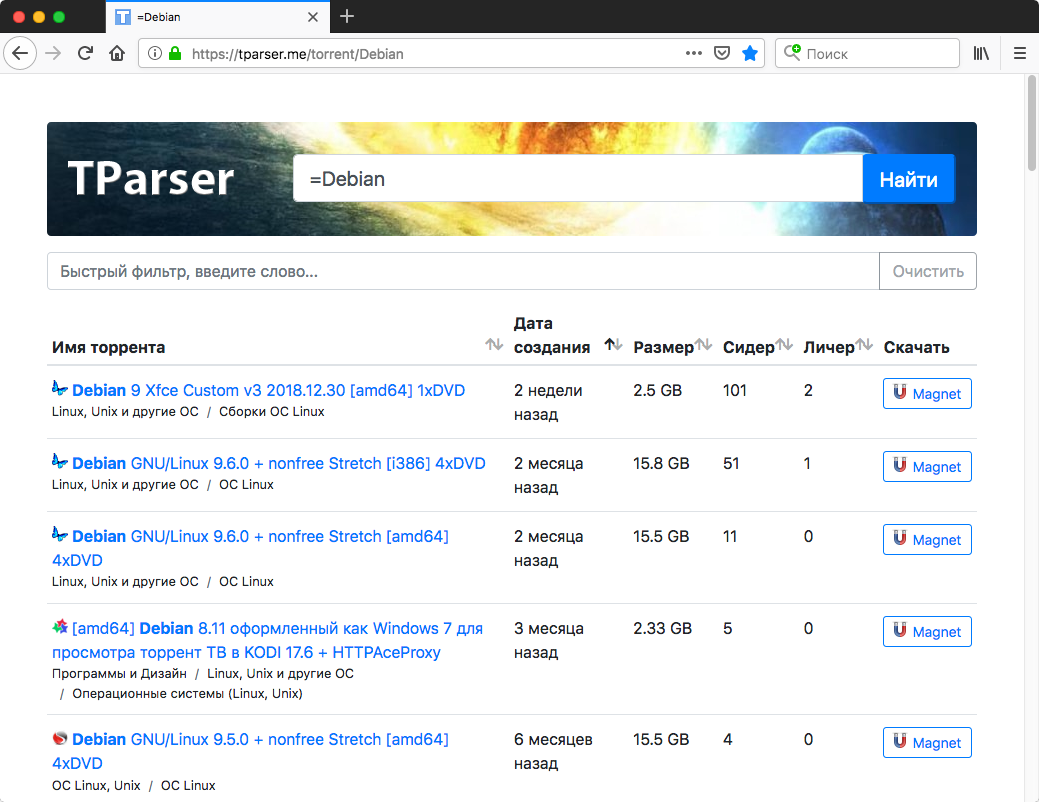
Task: Select the =Debian browser tab
Action: tap(217, 17)
